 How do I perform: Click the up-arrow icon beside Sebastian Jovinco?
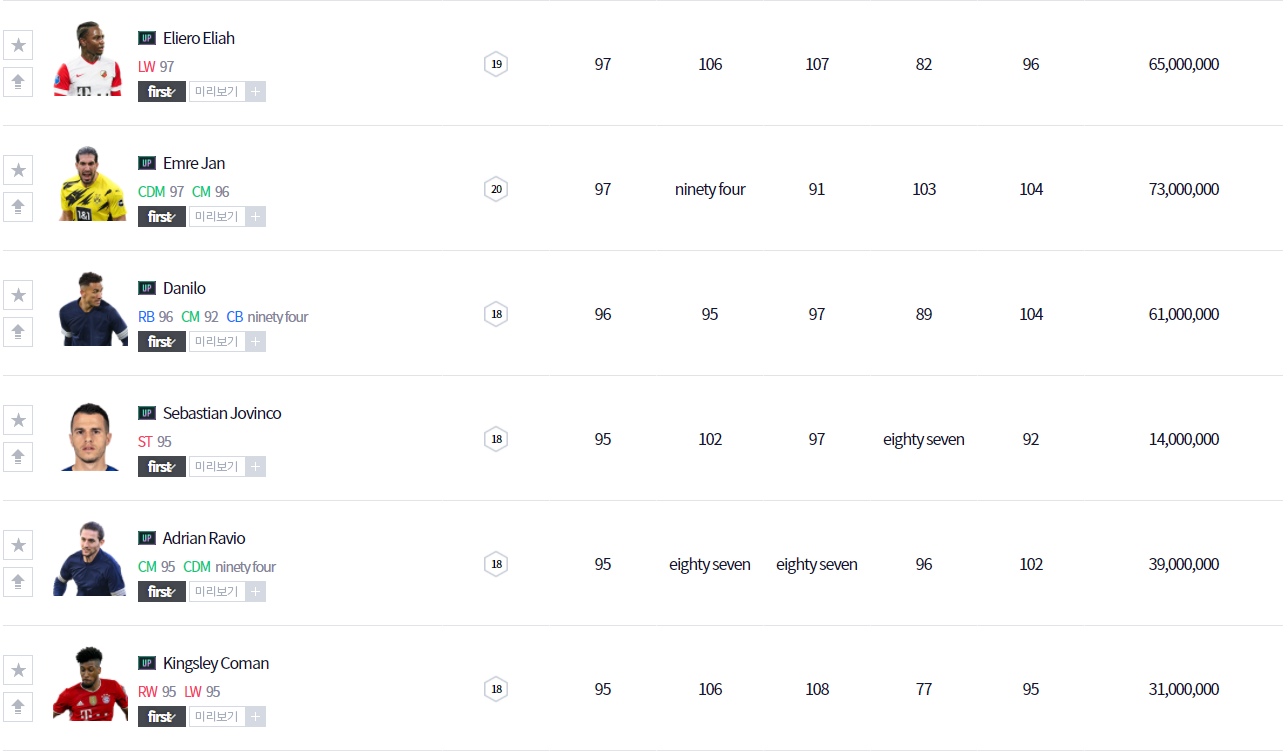tap(18, 457)
